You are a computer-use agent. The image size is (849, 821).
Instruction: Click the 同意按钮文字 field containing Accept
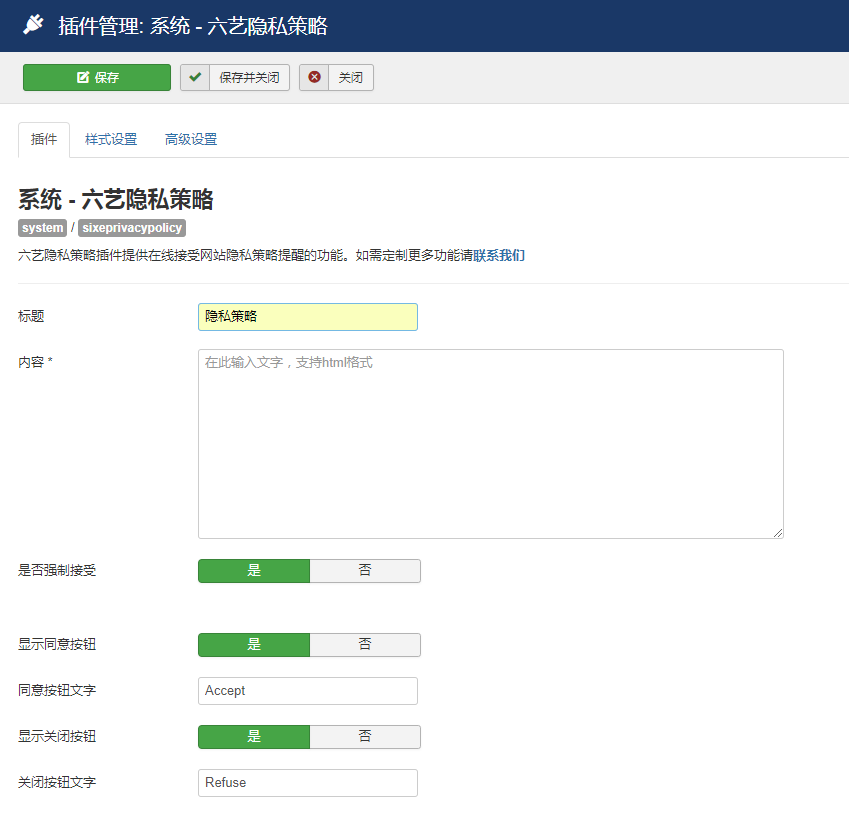pyautogui.click(x=308, y=690)
